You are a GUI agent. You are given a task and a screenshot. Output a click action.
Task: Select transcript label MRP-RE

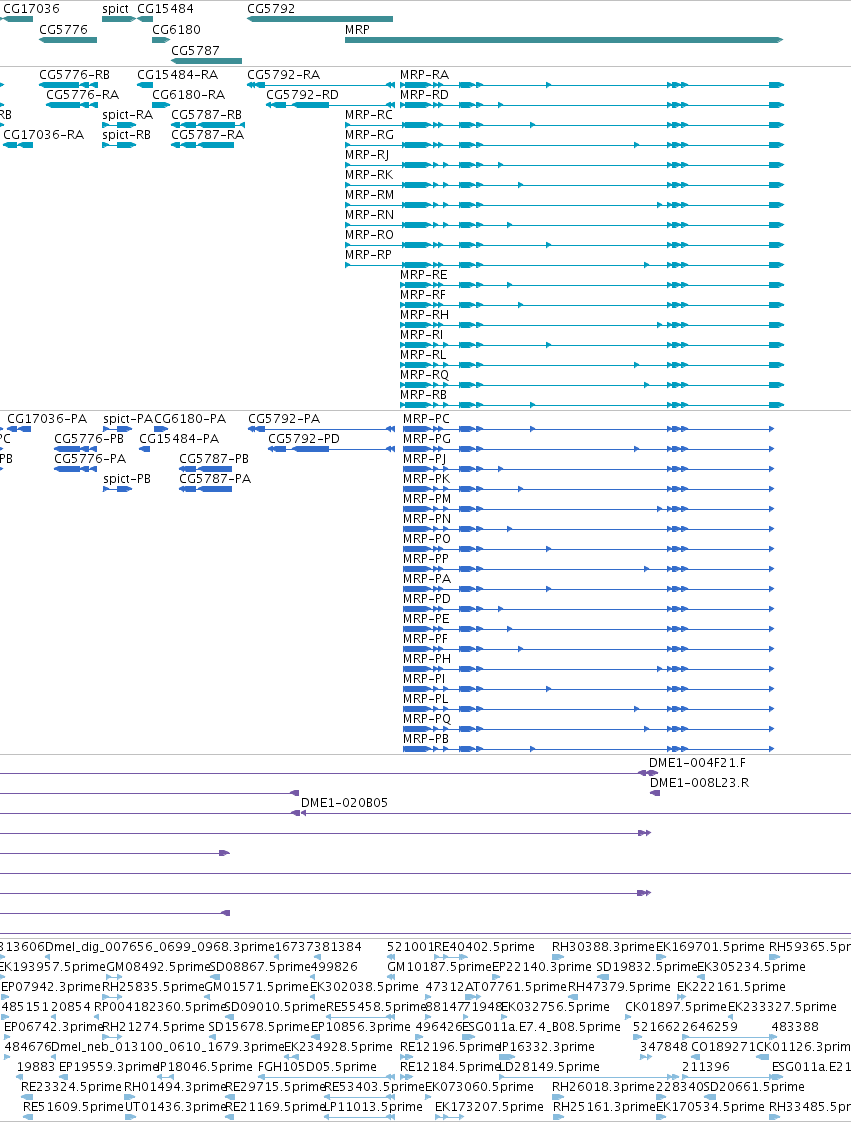point(424,275)
